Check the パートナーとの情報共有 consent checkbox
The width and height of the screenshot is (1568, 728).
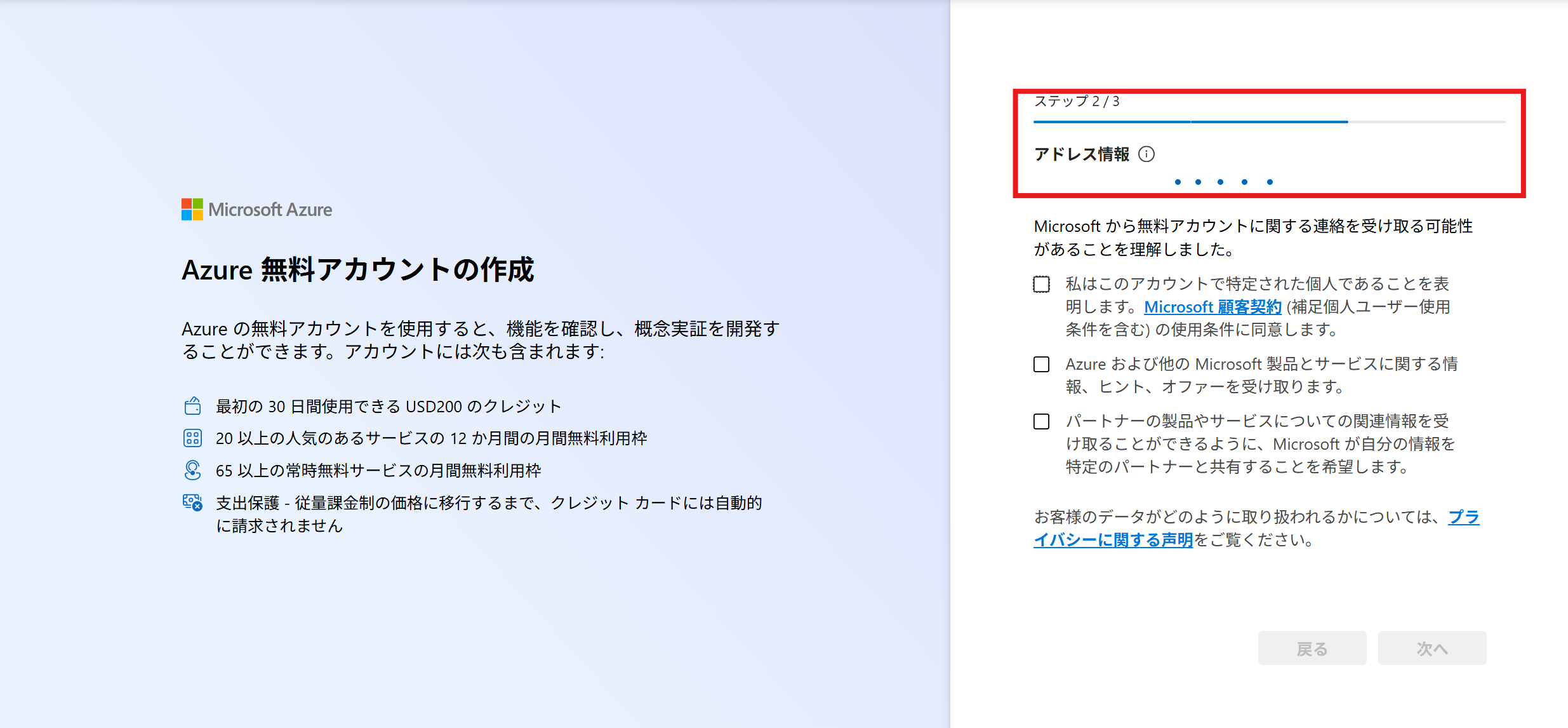1040,421
